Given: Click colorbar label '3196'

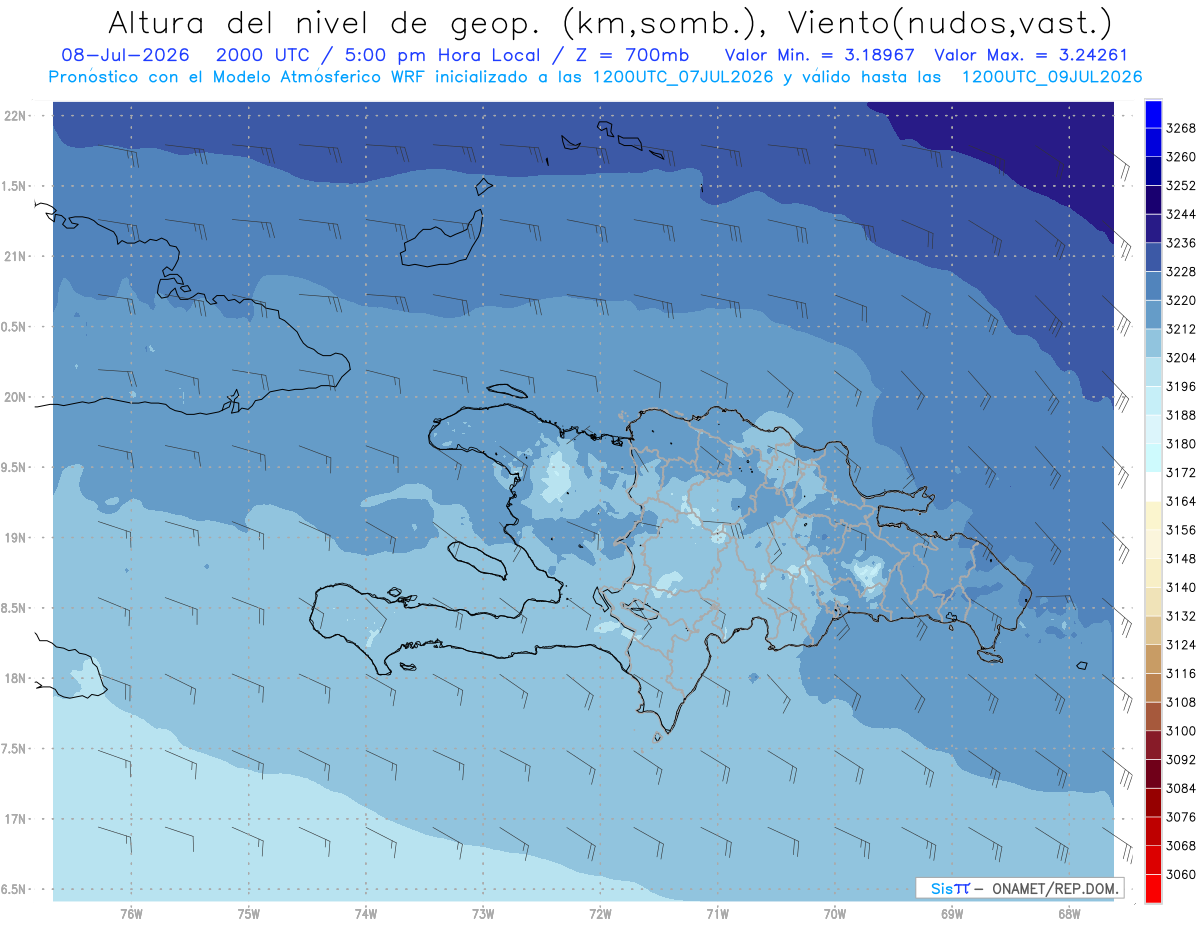Looking at the screenshot, I should point(1181,386).
